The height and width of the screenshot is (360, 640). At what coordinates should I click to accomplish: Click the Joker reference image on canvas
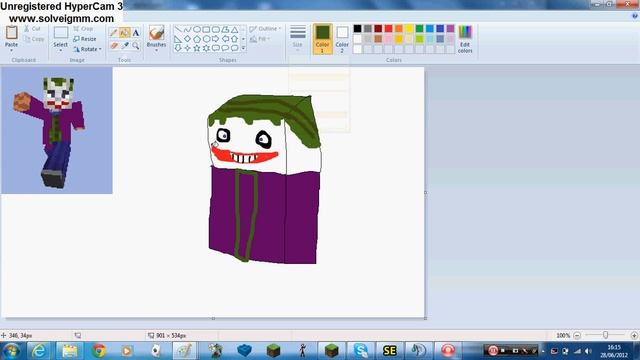[x=57, y=130]
